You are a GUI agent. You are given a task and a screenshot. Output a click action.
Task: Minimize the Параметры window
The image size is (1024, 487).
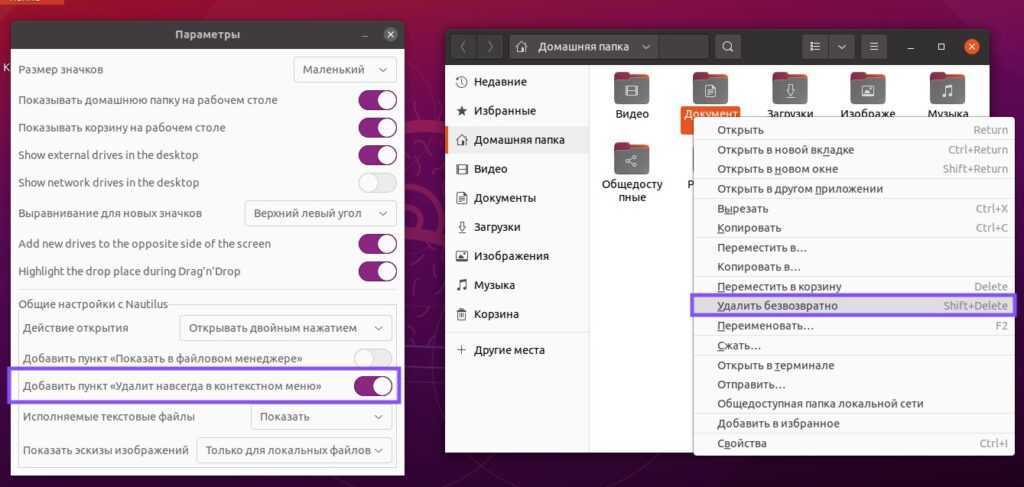(x=366, y=35)
